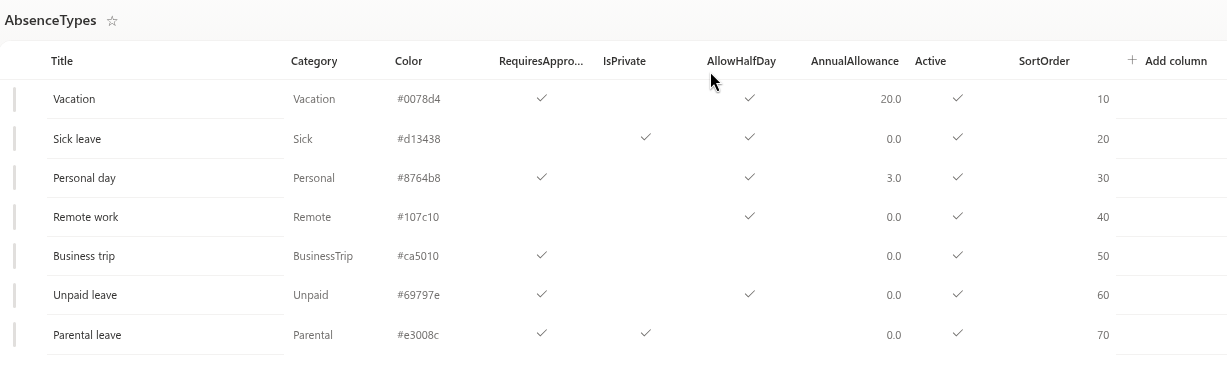Select color value #ca5010

418,256
